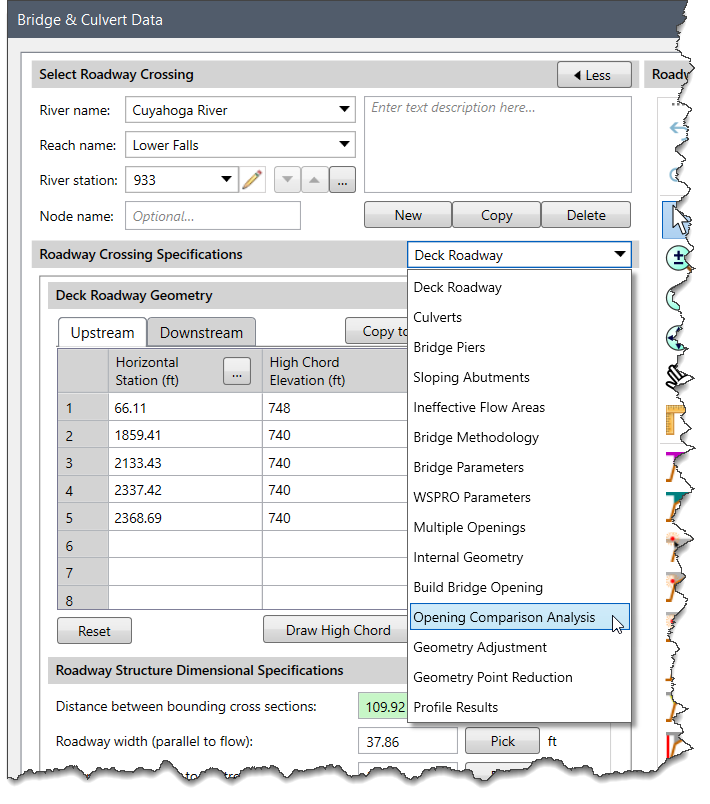Choose Deck Roadway from the list

click(x=519, y=287)
